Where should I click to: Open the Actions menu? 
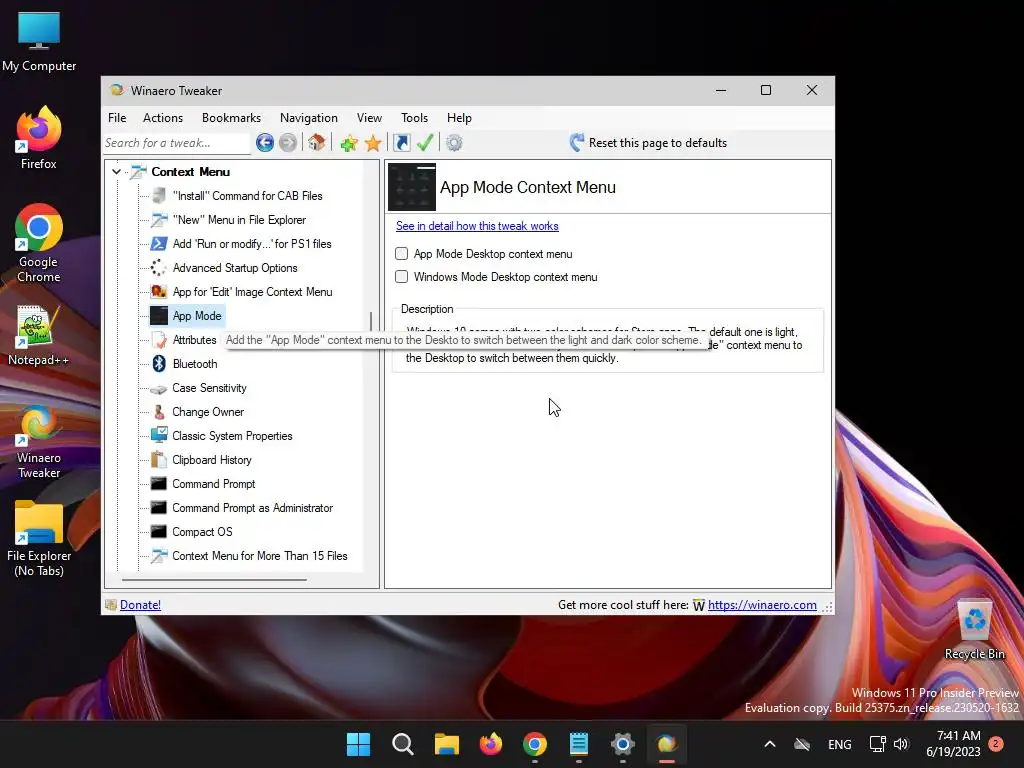point(163,118)
